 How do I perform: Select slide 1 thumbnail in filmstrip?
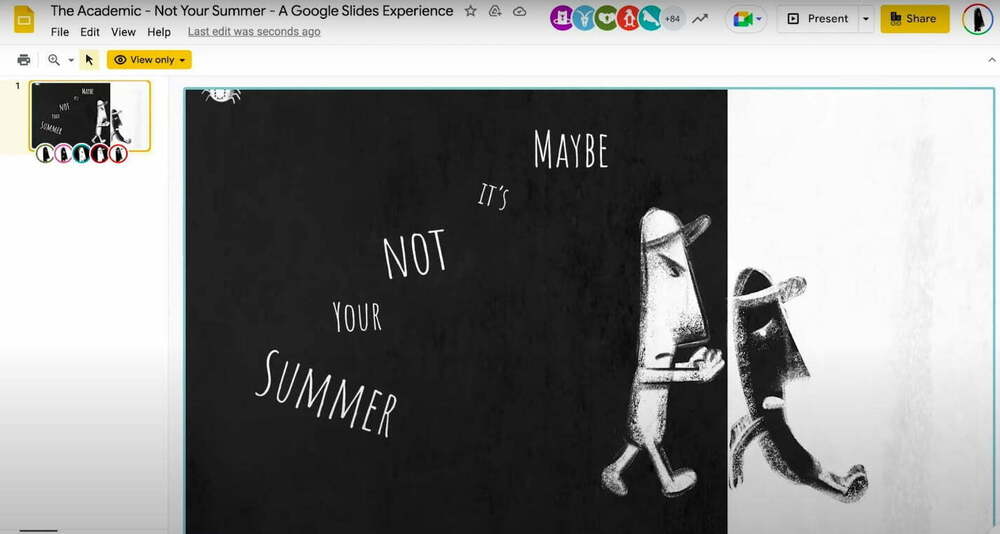pyautogui.click(x=90, y=115)
